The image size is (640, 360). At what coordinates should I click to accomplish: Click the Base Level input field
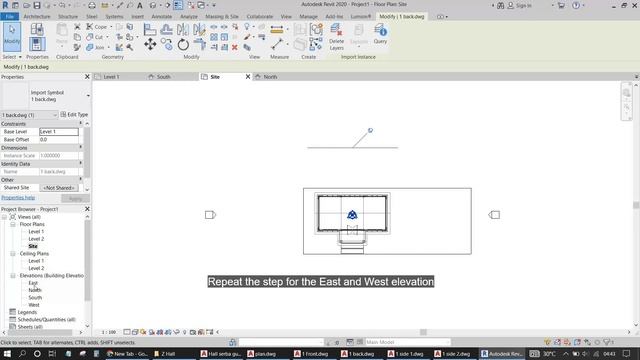59,131
